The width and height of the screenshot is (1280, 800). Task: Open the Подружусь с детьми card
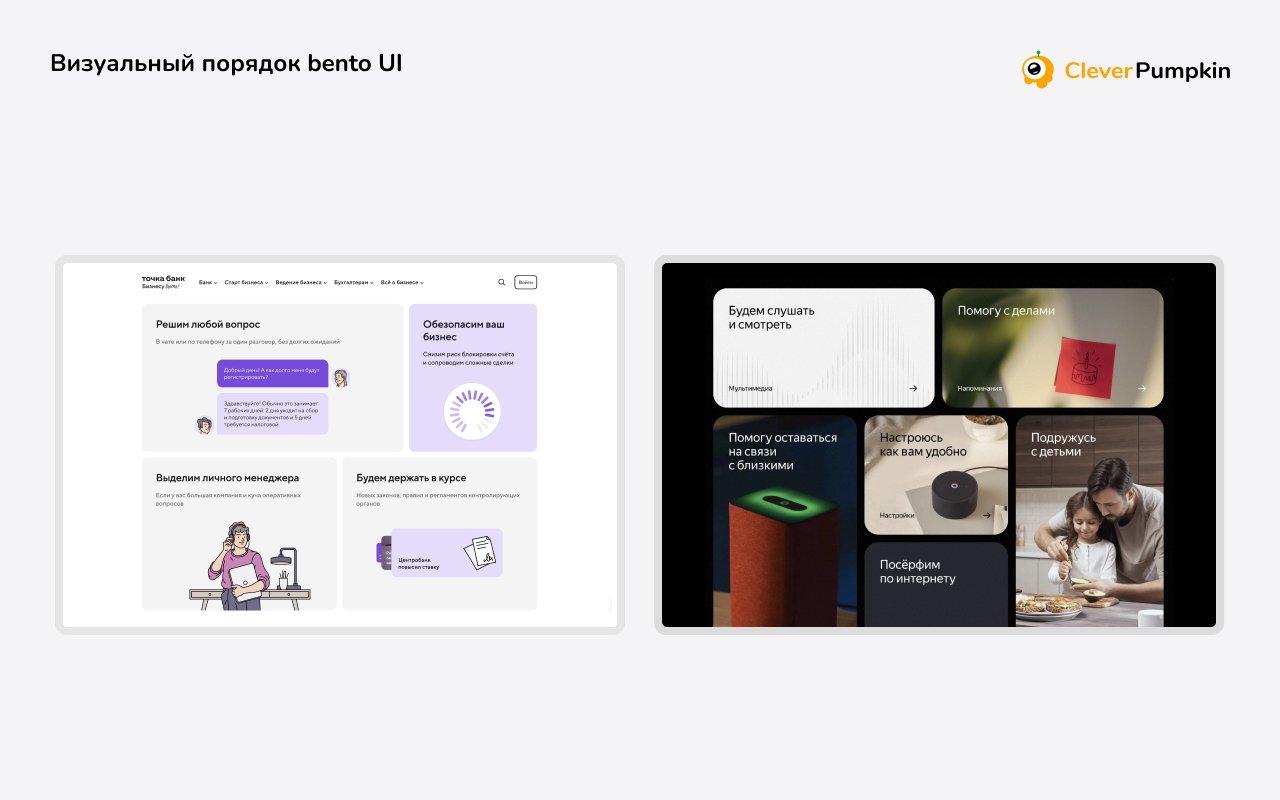(1090, 521)
